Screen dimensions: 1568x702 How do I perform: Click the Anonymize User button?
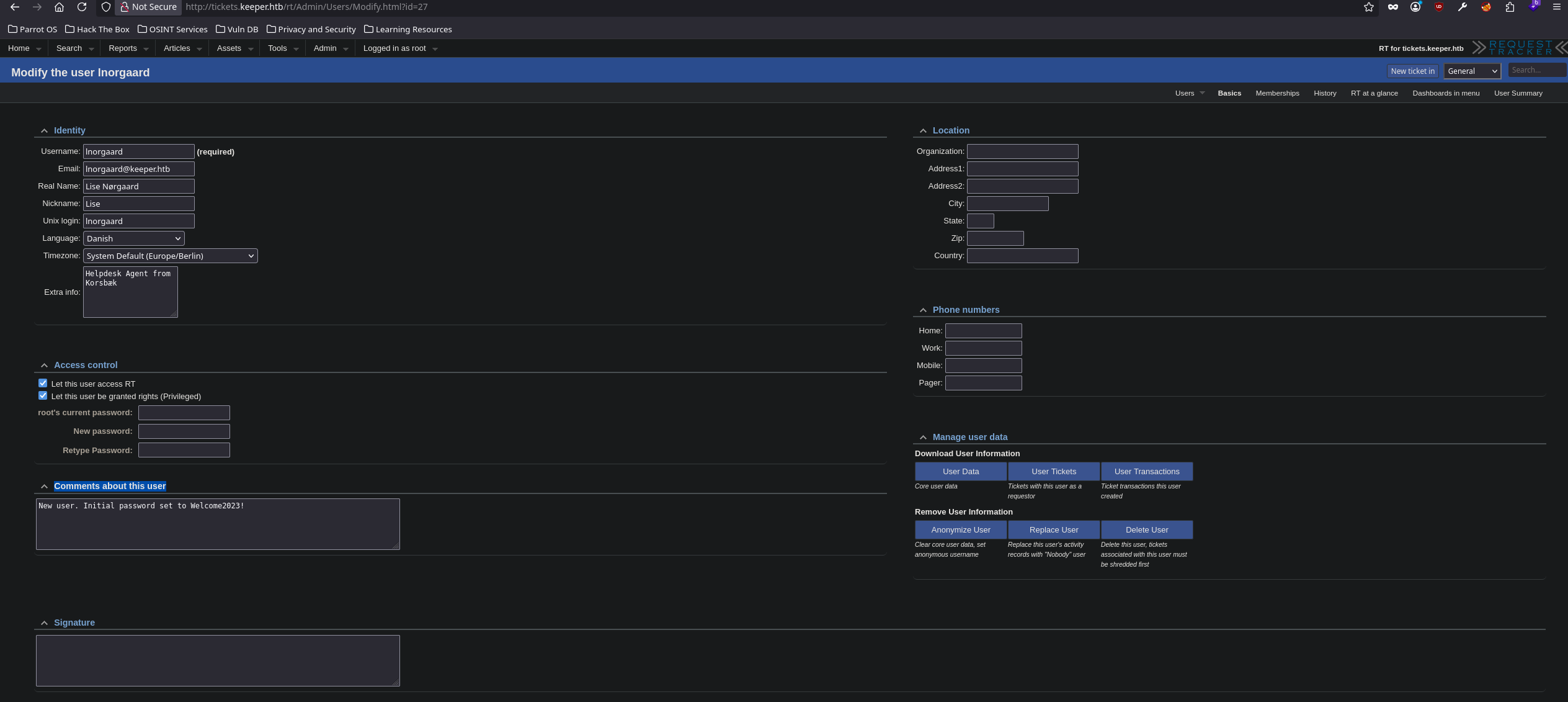(x=961, y=529)
